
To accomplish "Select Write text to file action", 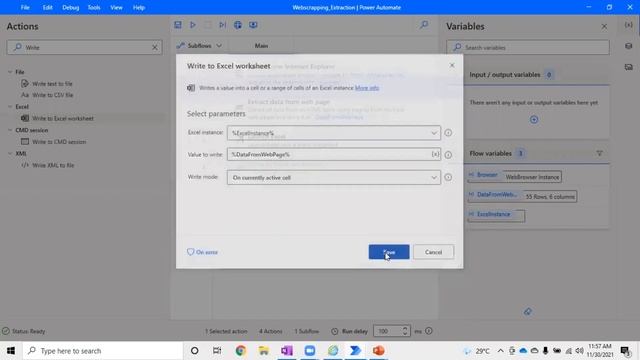I will click(x=52, y=84).
